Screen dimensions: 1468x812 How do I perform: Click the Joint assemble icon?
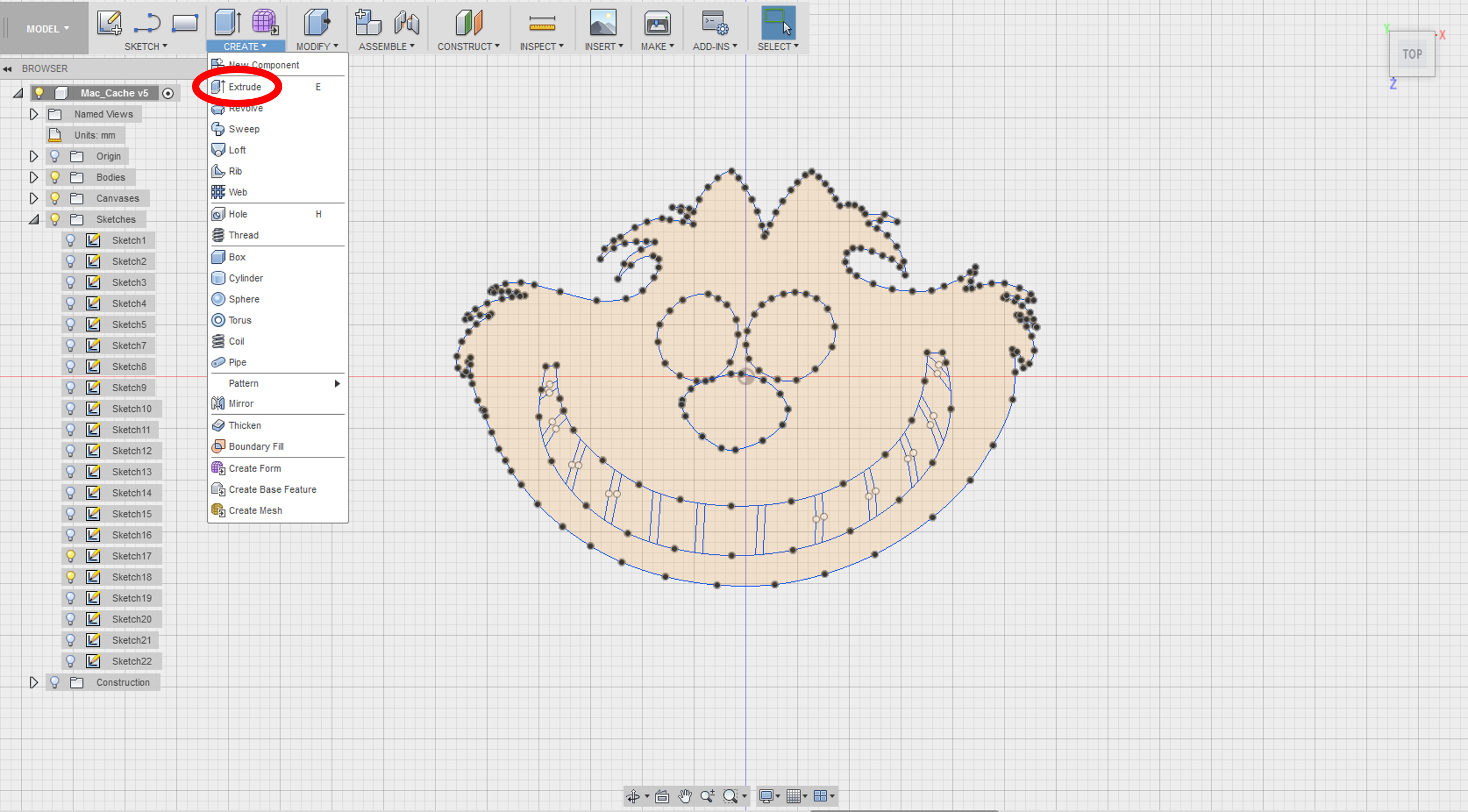point(407,24)
